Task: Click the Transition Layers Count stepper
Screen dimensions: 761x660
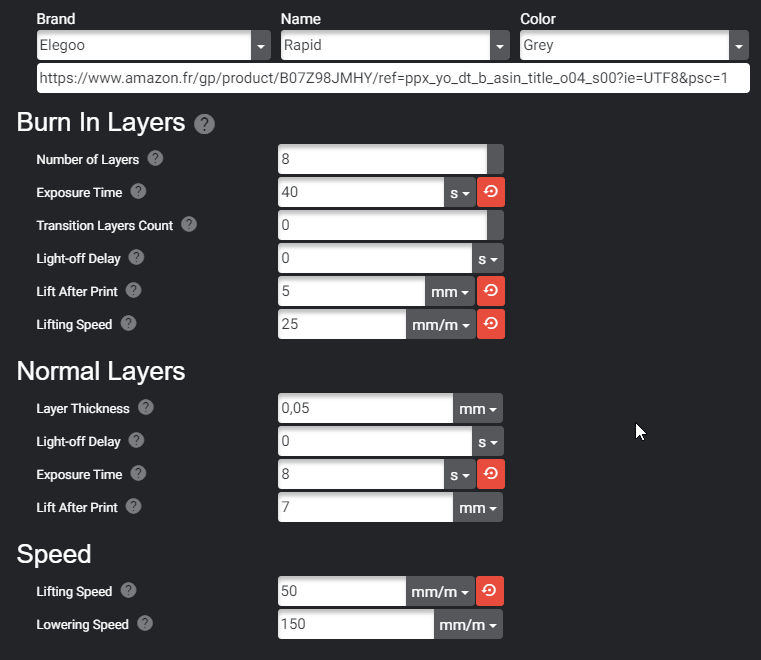Action: pos(496,225)
